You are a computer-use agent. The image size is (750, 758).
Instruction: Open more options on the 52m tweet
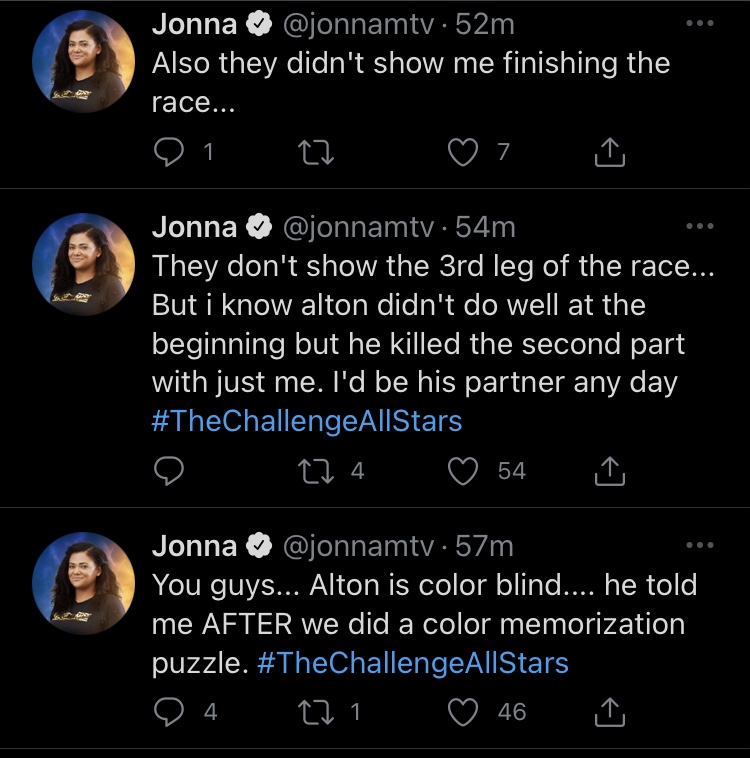[x=700, y=23]
